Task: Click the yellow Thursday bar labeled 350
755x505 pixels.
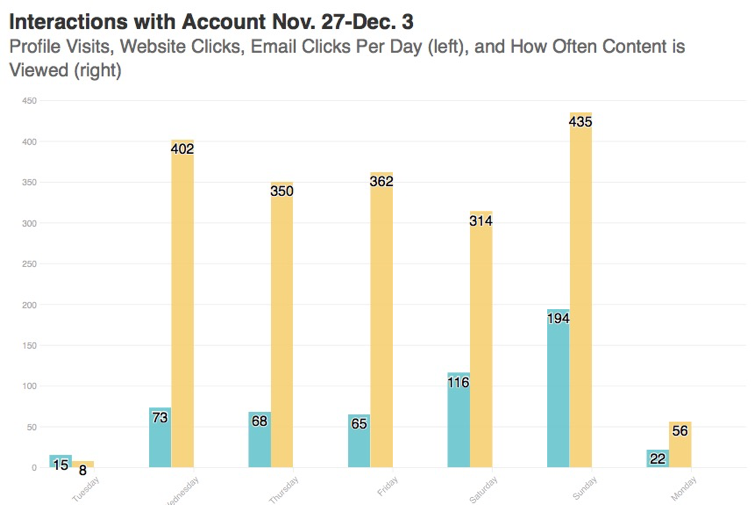Action: coord(282,324)
